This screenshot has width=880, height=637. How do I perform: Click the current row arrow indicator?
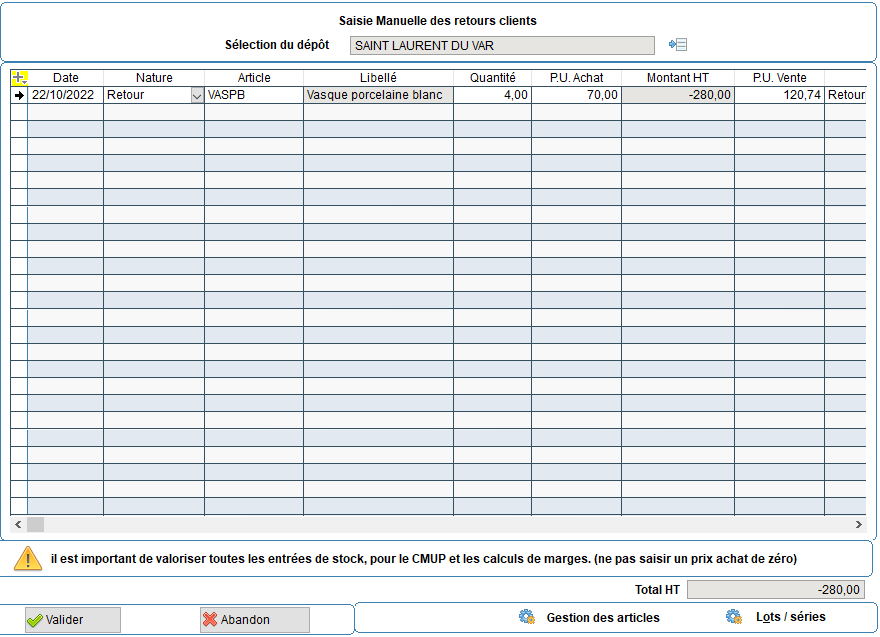tap(19, 95)
